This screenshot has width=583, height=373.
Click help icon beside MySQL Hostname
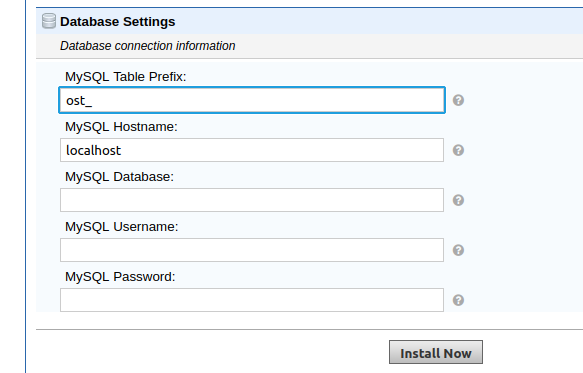(458, 150)
